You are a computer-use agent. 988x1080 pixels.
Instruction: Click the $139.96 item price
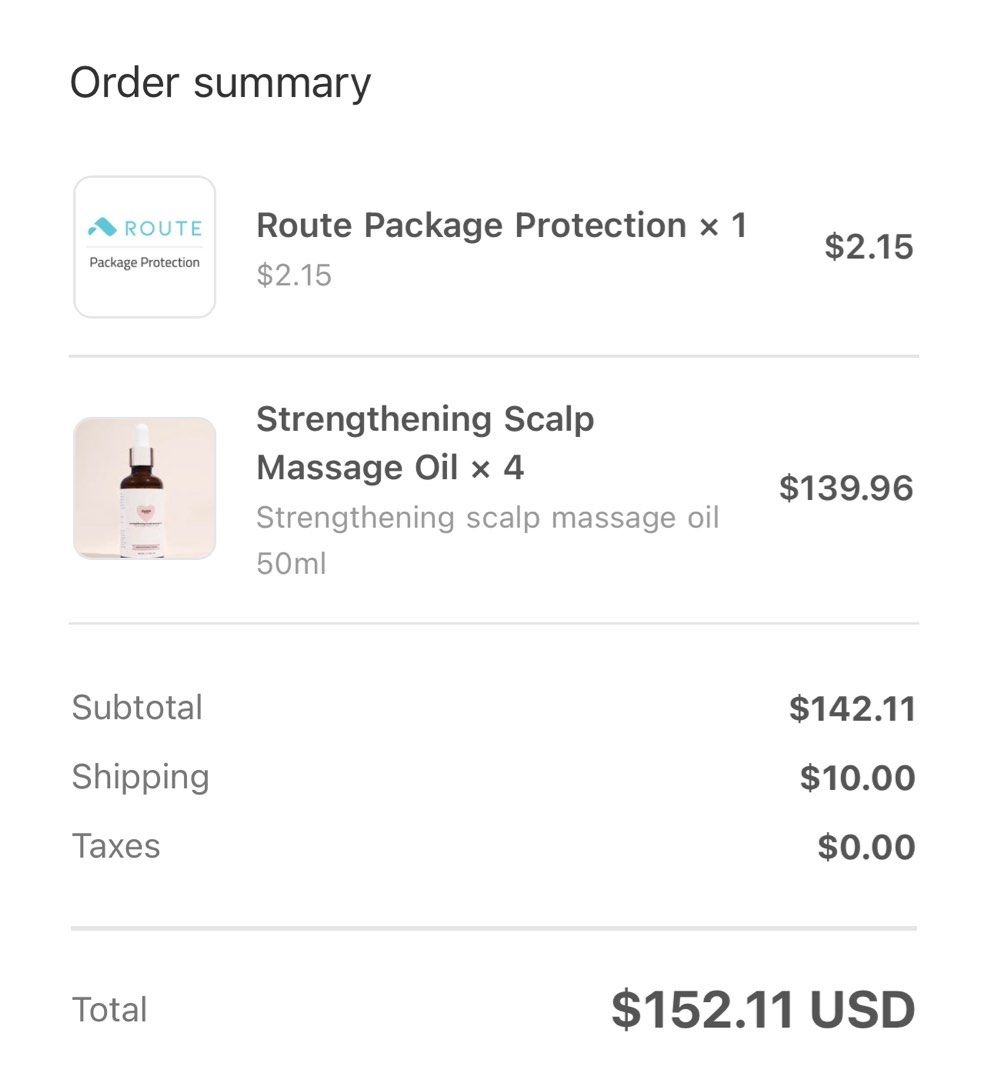click(x=846, y=488)
